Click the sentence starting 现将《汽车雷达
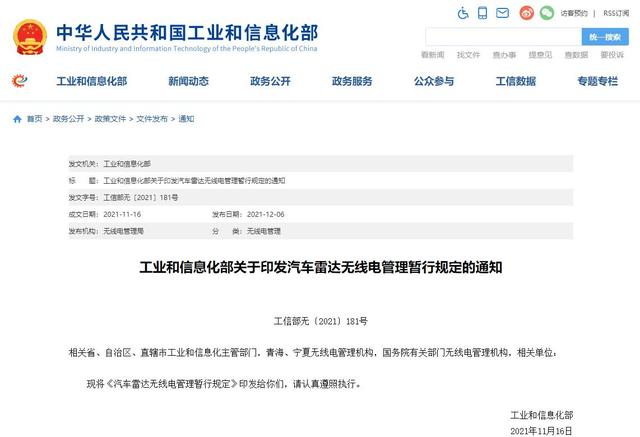Viewport: 640px width, 437px height. (x=224, y=384)
